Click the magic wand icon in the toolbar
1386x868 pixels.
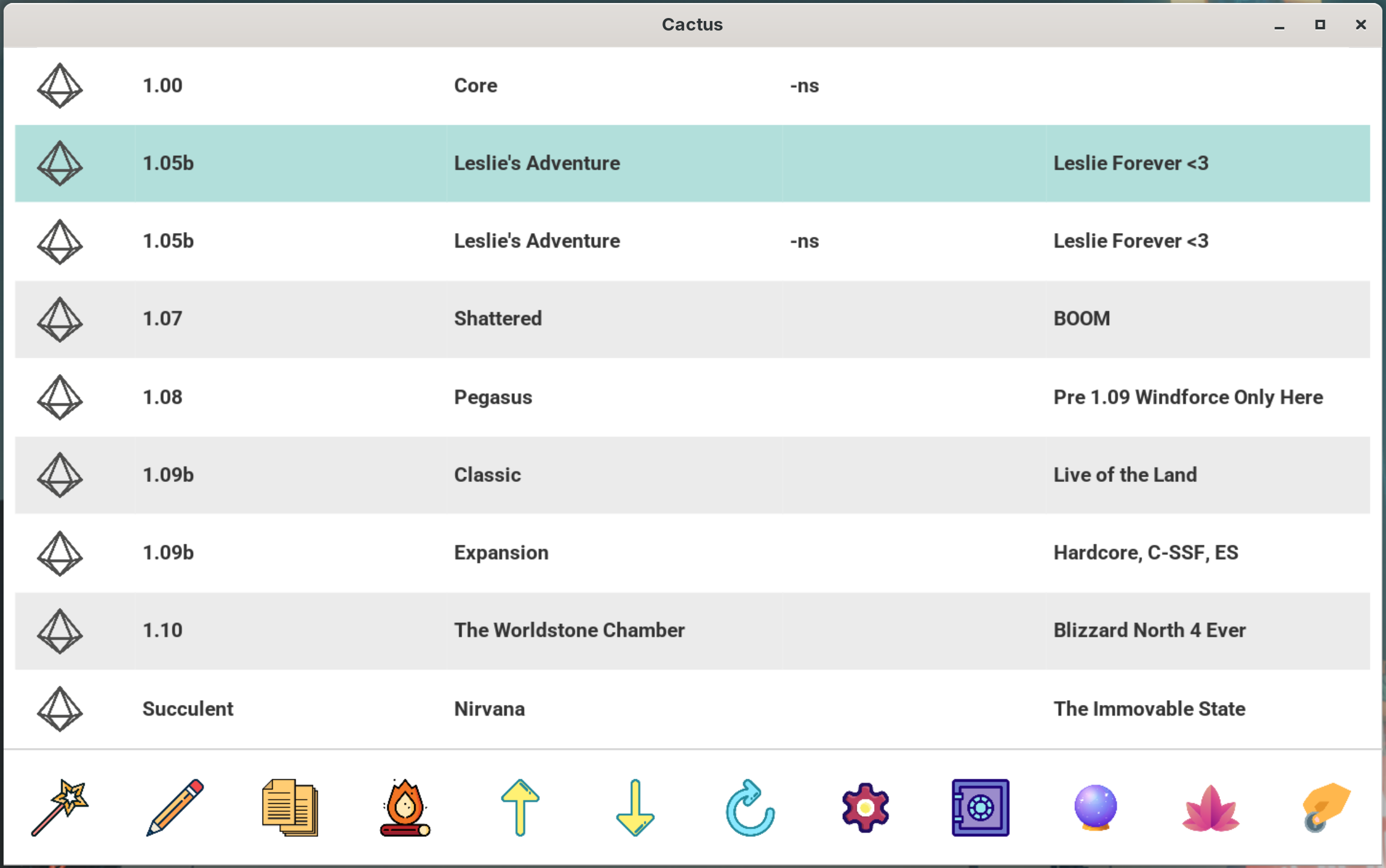[x=60, y=807]
